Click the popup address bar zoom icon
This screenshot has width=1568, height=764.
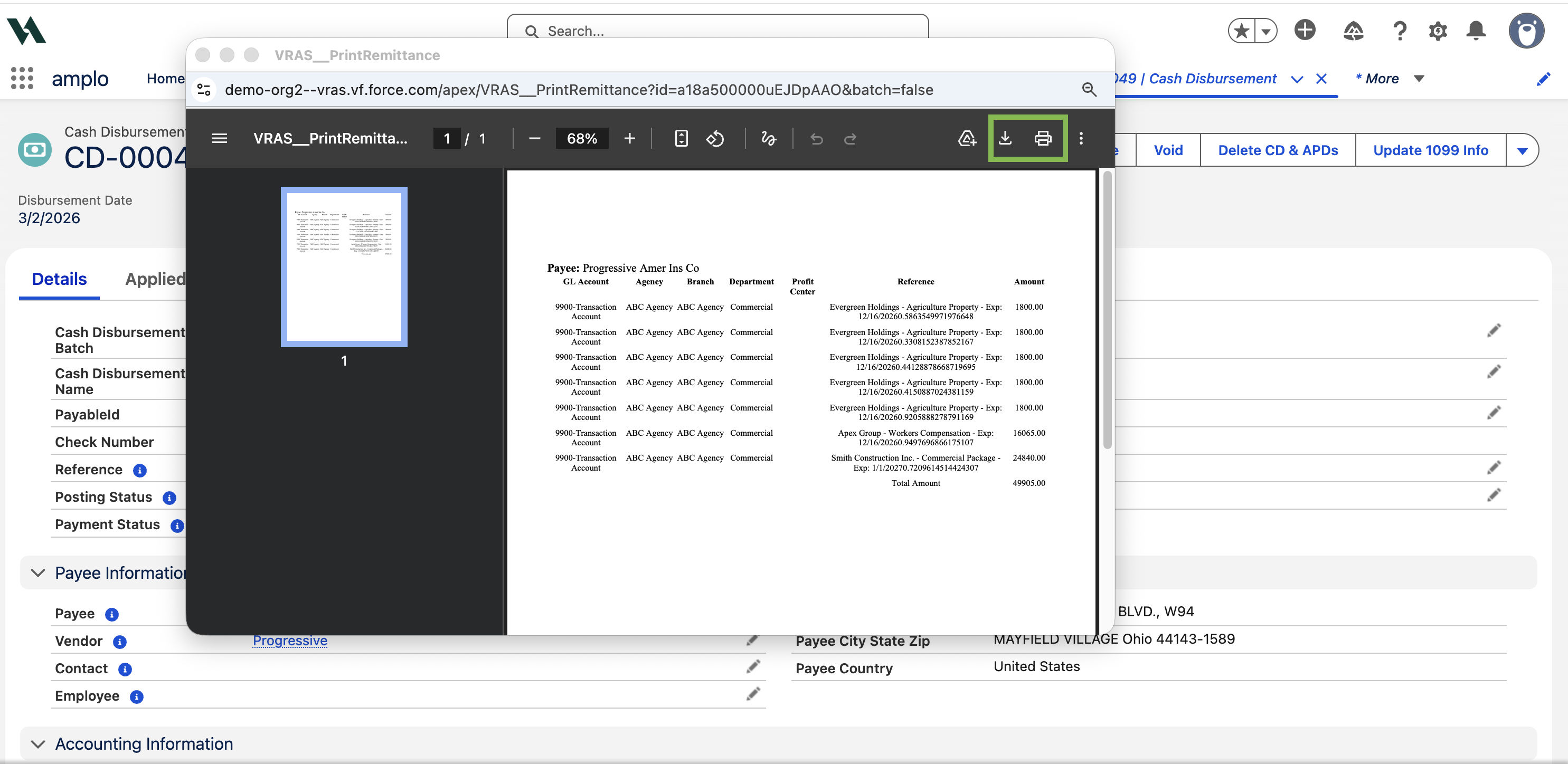pos(1089,90)
